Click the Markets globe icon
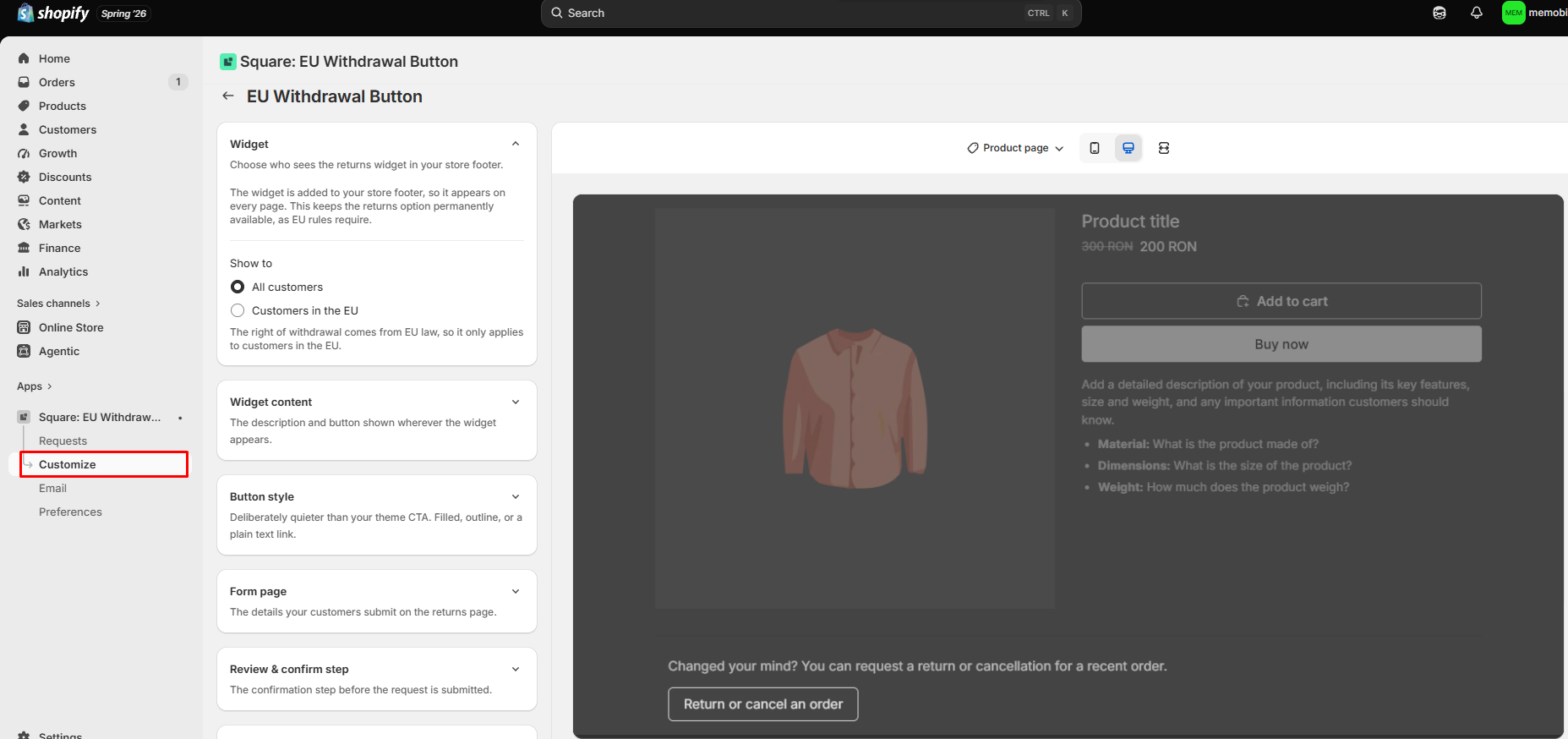Viewport: 1568px width, 739px height. 24,224
